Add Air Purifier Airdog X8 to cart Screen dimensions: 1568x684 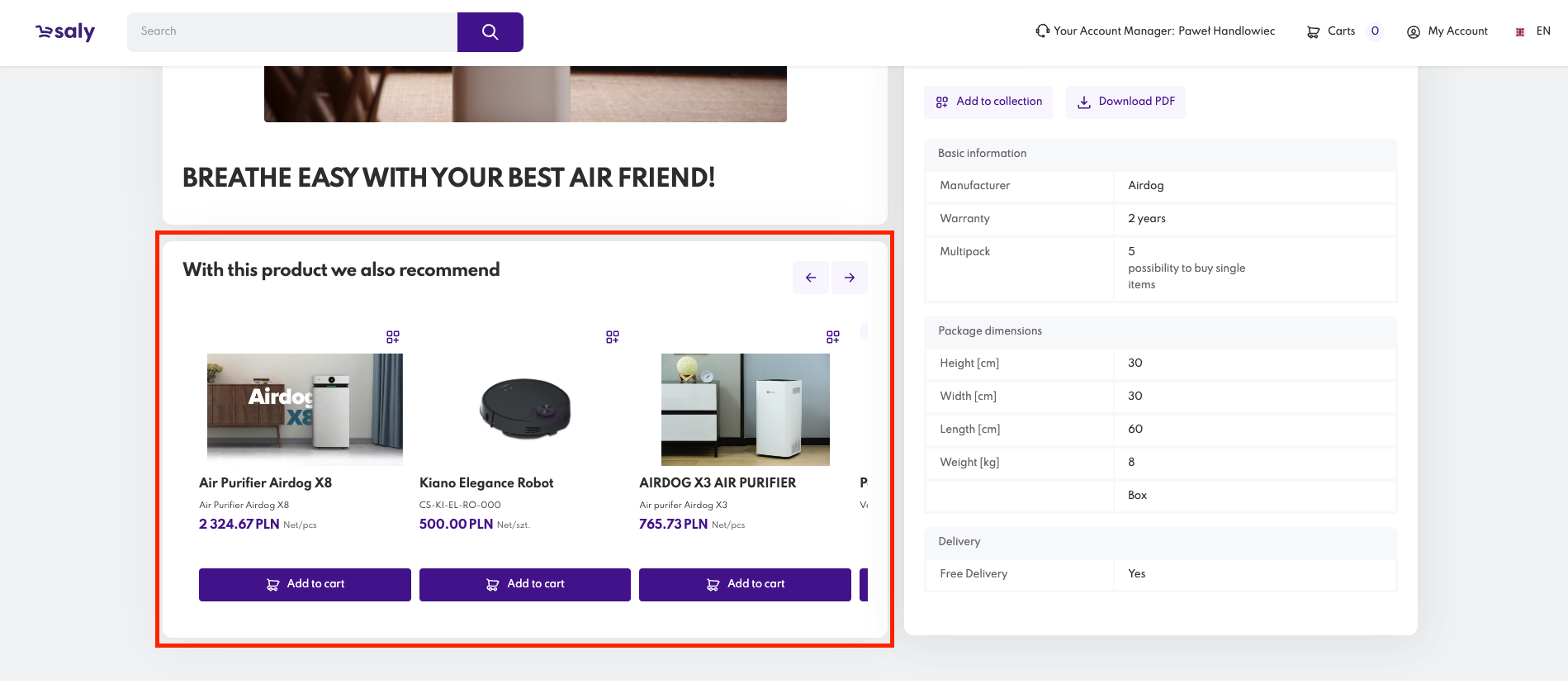(x=305, y=584)
